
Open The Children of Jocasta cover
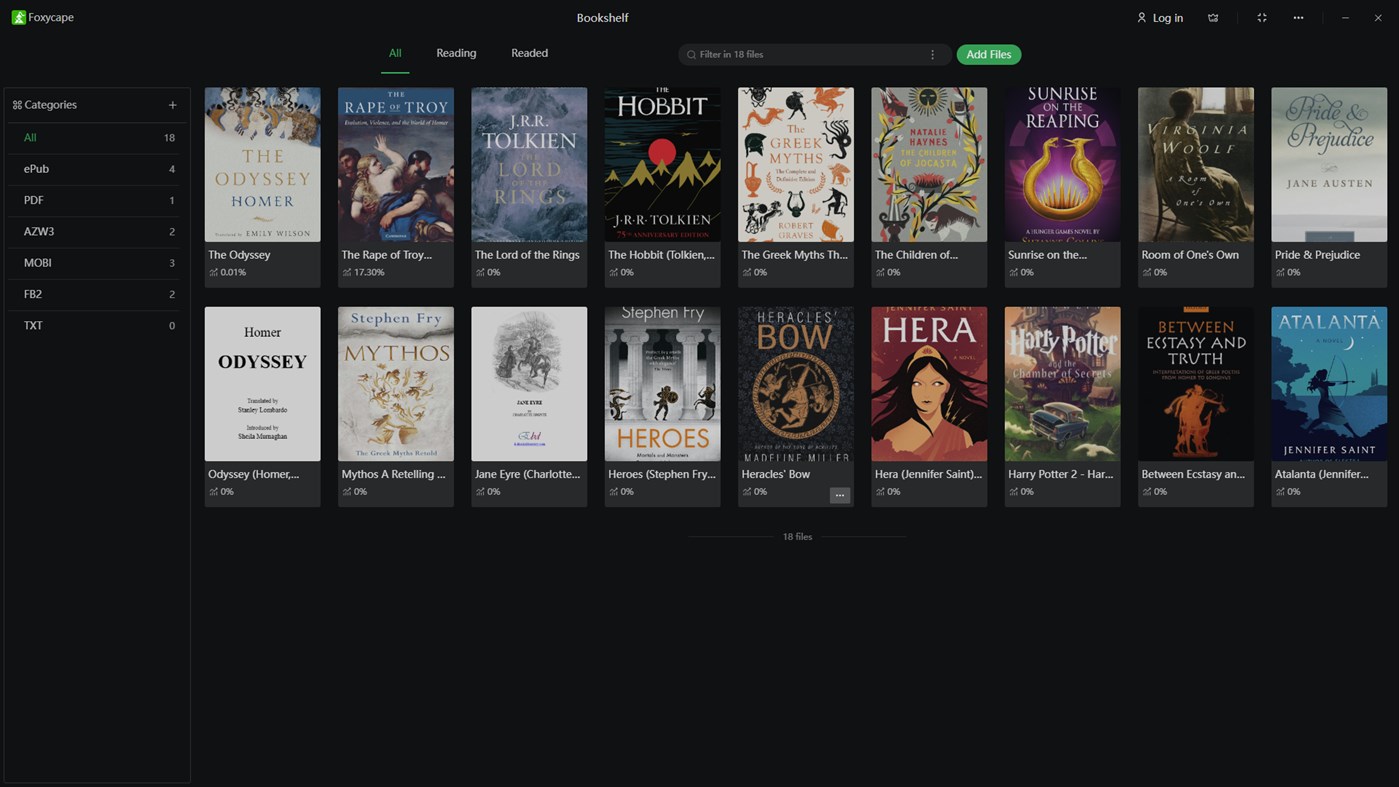coord(929,164)
